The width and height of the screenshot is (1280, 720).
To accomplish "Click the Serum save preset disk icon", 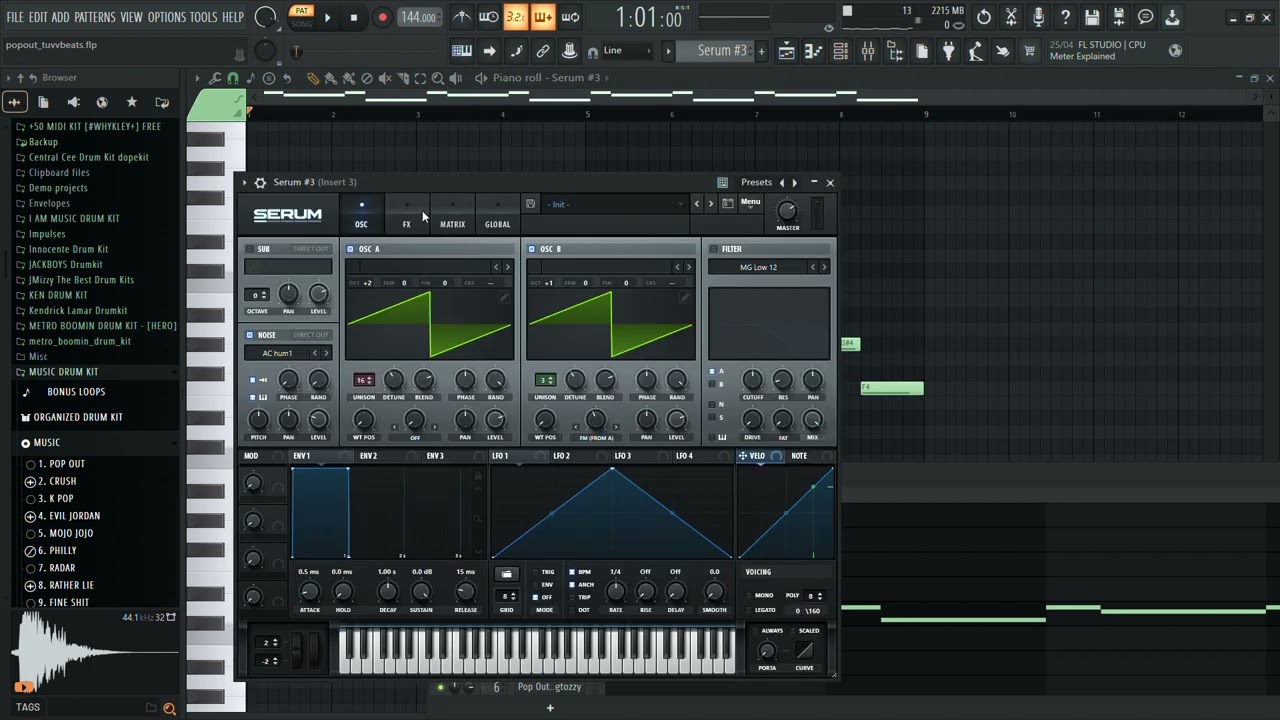I will [530, 204].
